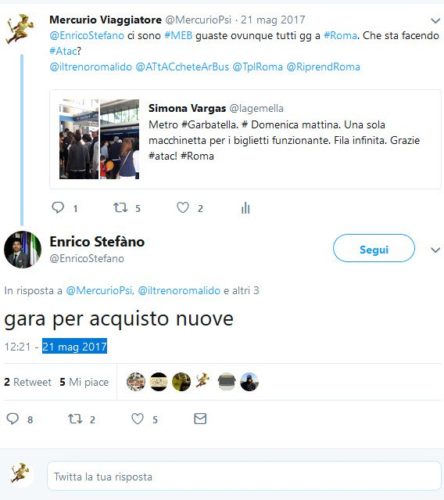
Task: Like Mercurio Viaggiatore's tweet
Action: pos(183,208)
